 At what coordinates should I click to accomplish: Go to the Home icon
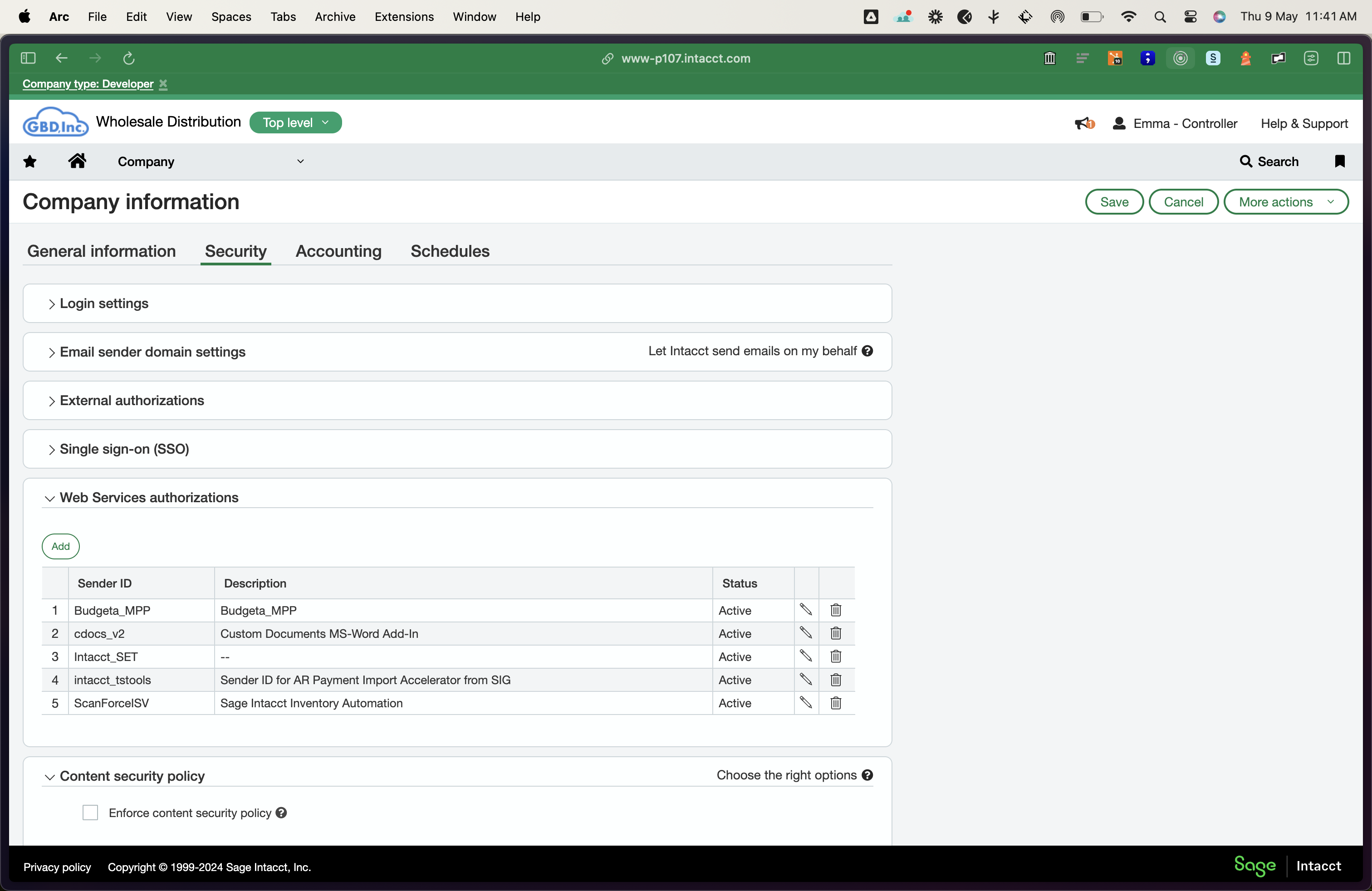tap(77, 161)
